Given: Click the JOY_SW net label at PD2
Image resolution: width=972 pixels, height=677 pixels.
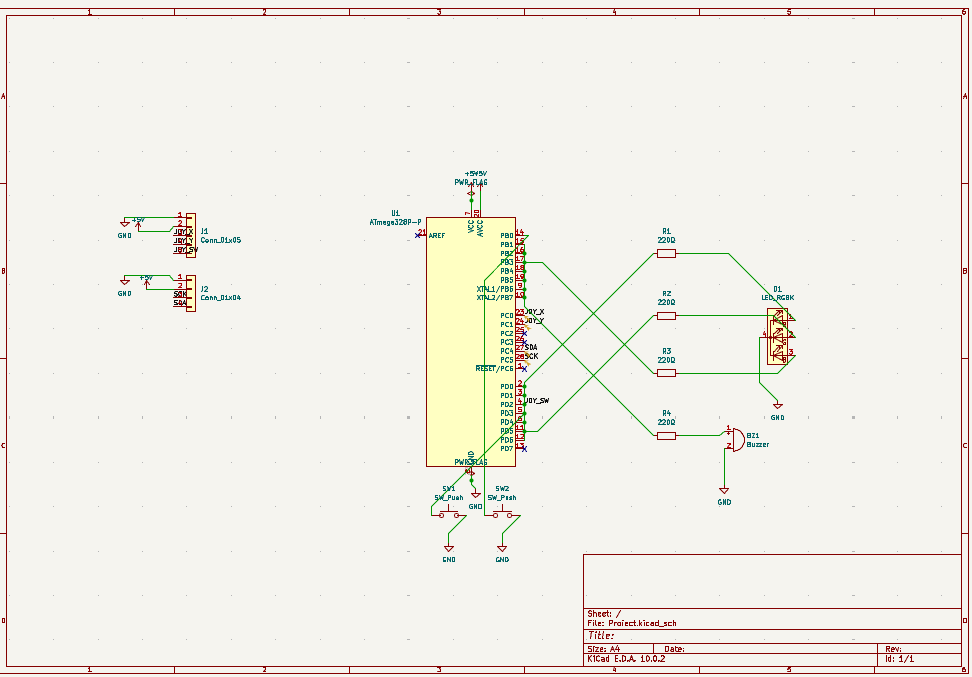Looking at the screenshot, I should pyautogui.click(x=537, y=400).
